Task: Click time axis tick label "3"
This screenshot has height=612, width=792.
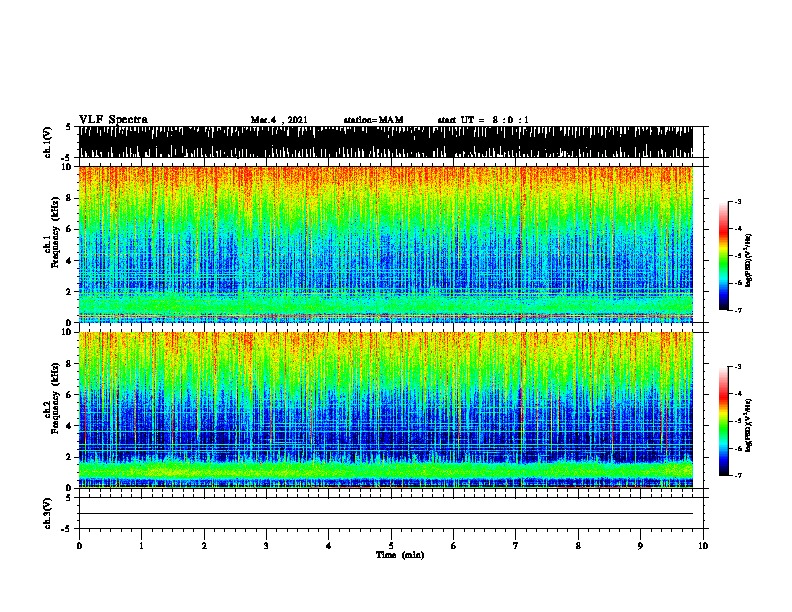Action: [x=266, y=546]
